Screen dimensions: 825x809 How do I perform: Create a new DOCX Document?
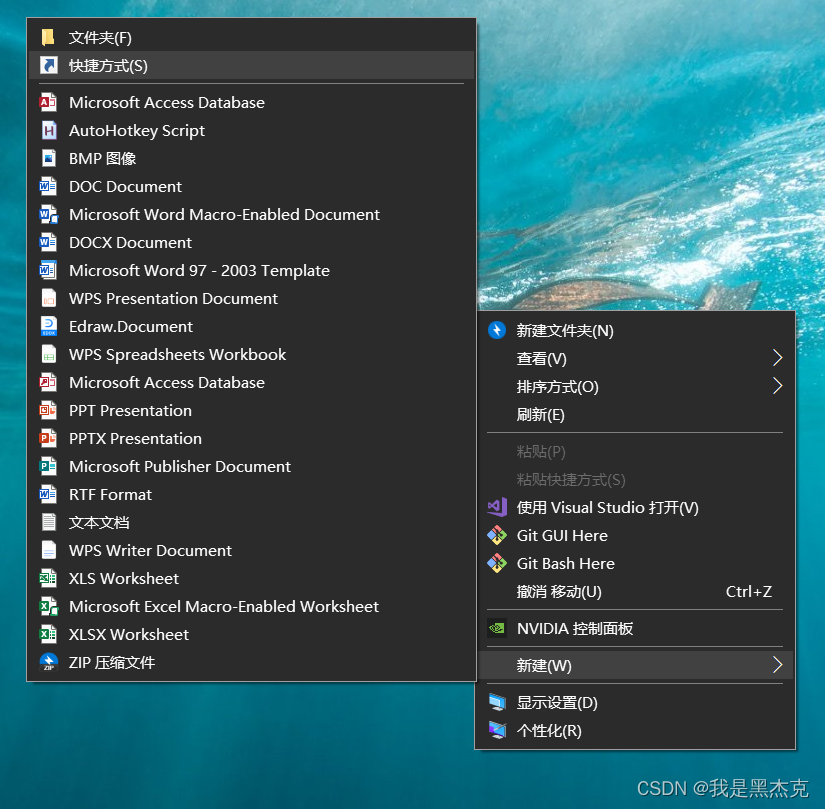[251, 242]
